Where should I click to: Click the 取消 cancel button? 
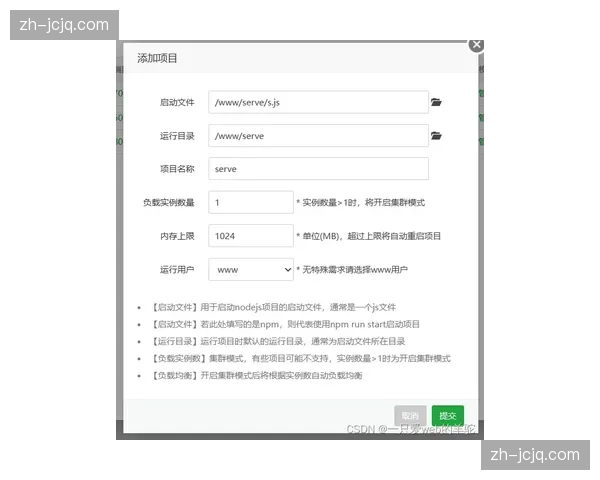pyautogui.click(x=410, y=416)
